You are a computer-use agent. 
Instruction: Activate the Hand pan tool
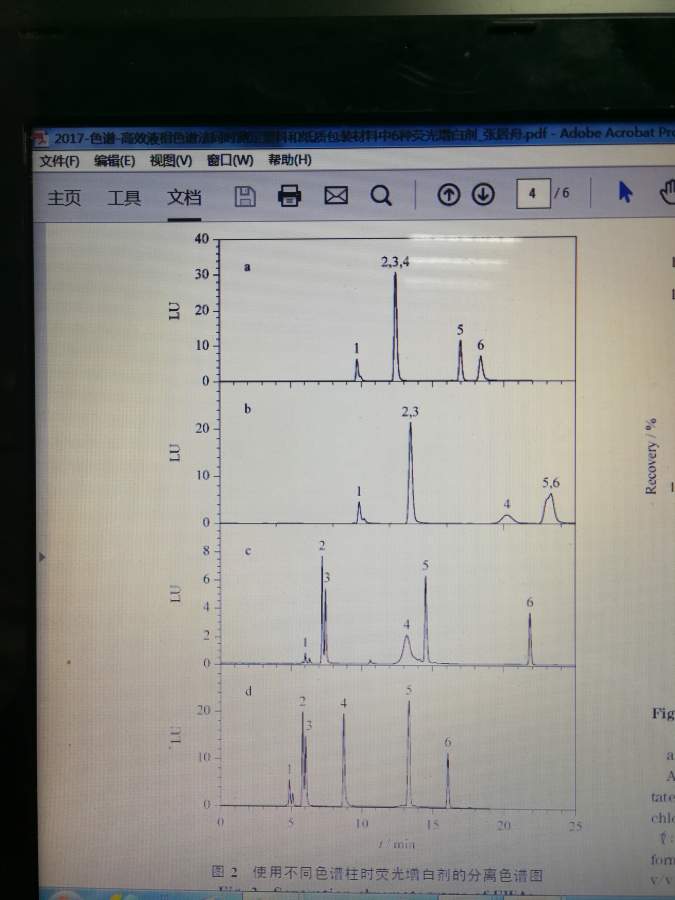click(x=665, y=192)
